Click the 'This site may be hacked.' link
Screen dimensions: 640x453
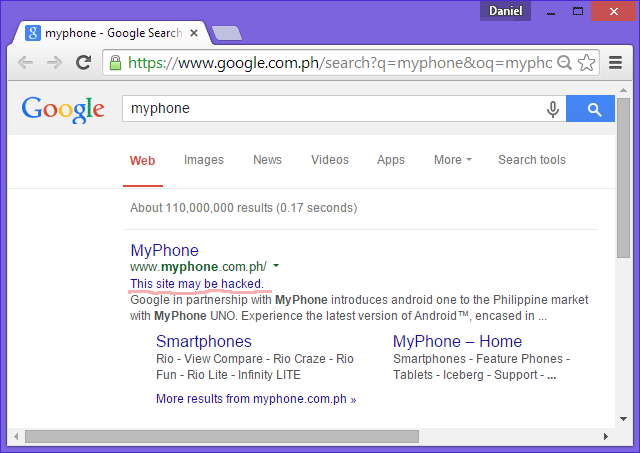click(197, 284)
